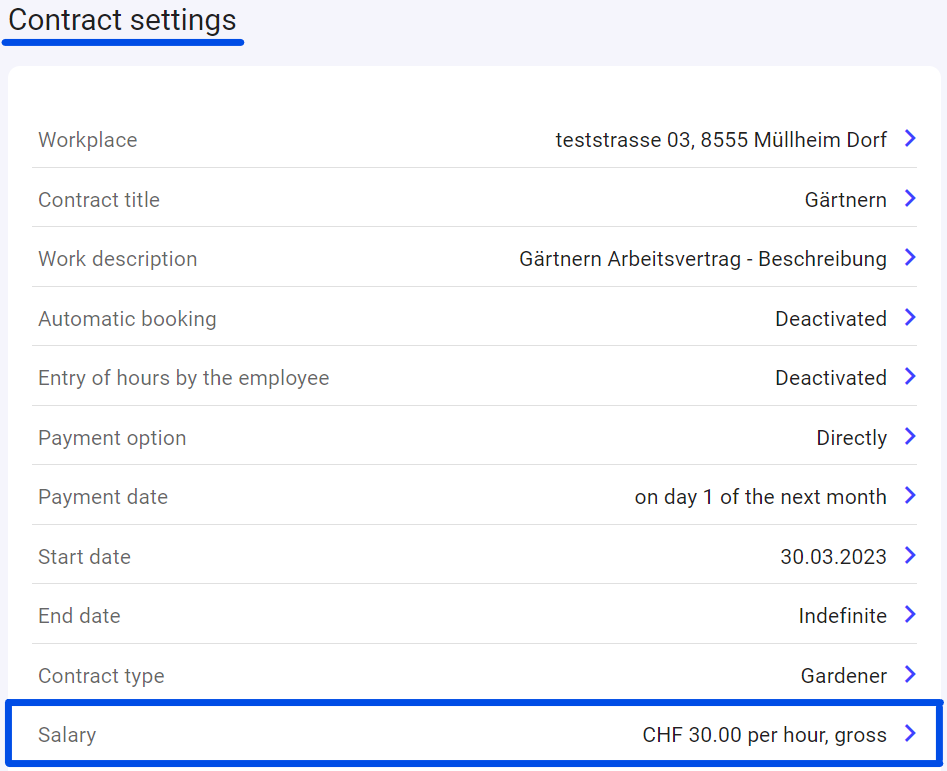Select the Contract type label
The image size is (947, 771).
[x=101, y=676]
